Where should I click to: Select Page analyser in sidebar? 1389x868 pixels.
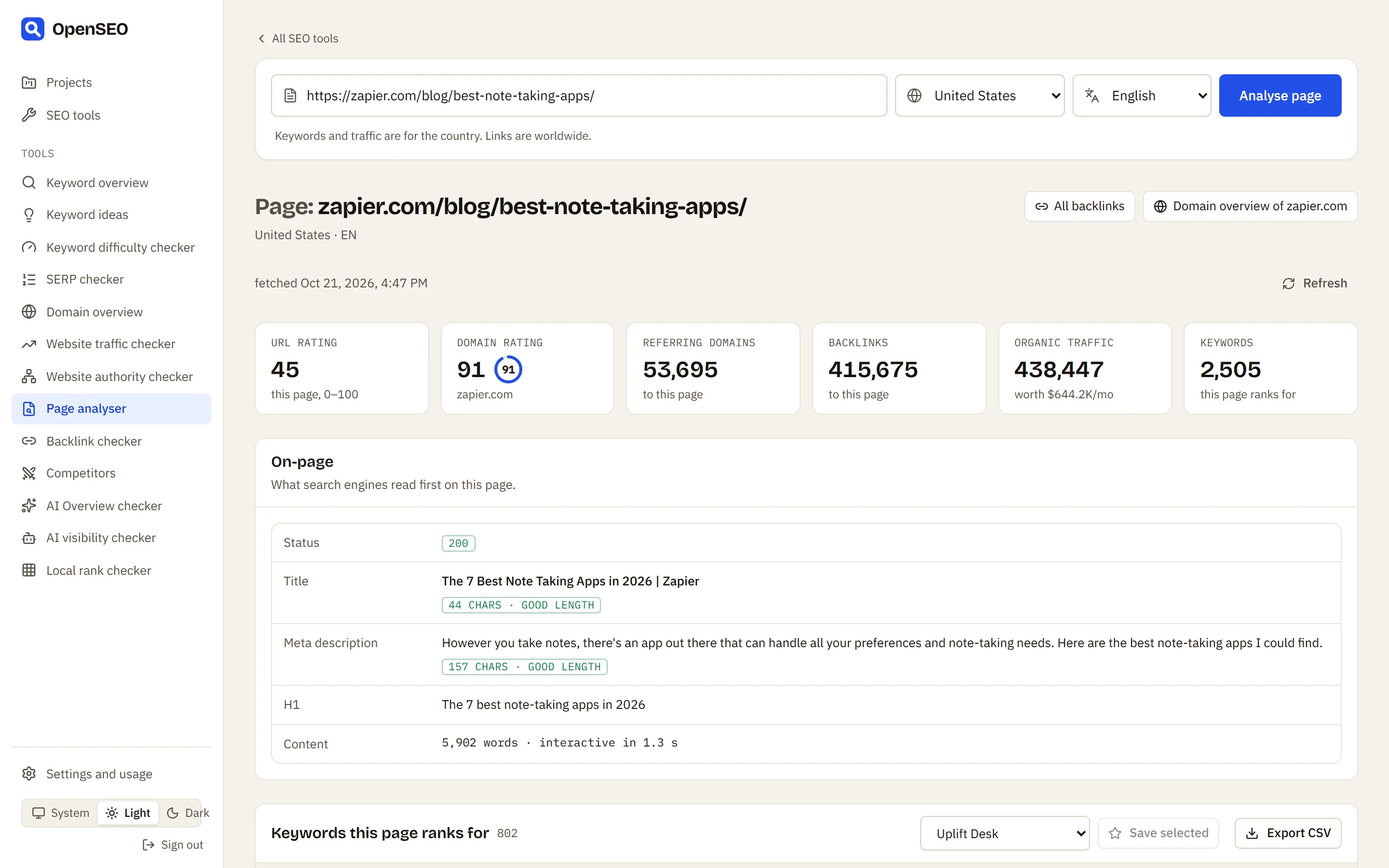click(111, 409)
